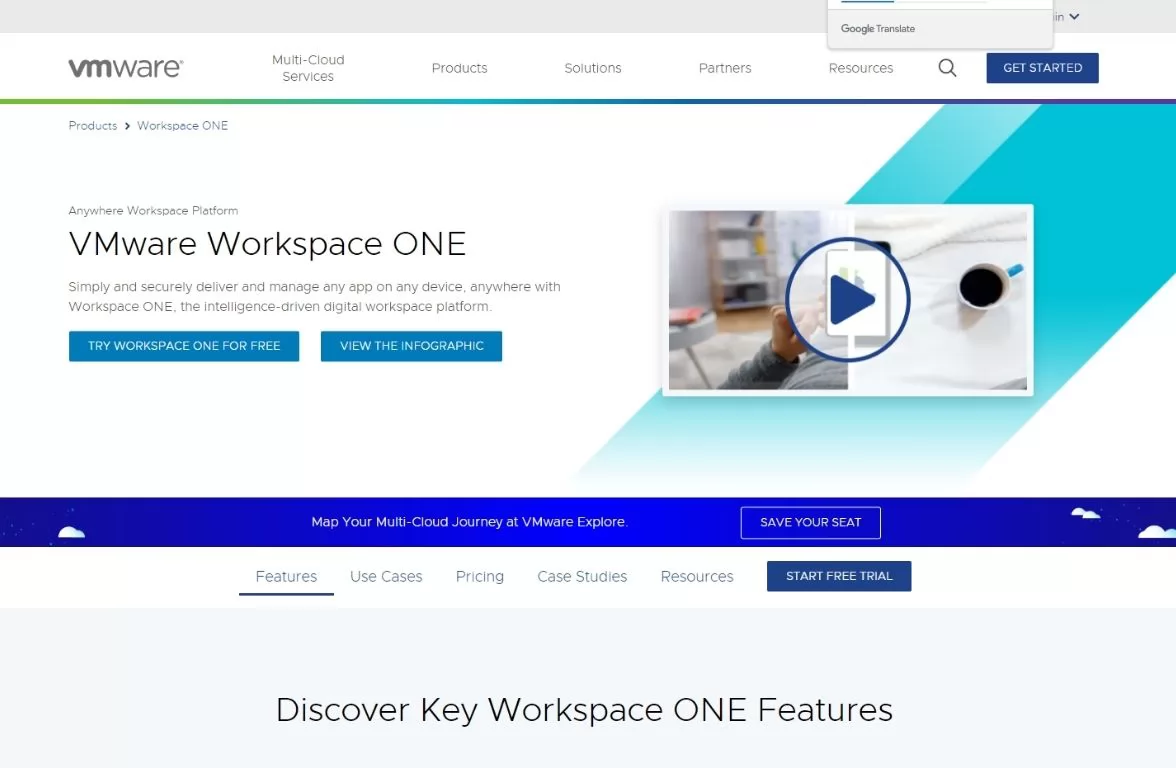Click Map Your Multi-Cloud Journey banner text
1176x768 pixels.
tap(470, 522)
